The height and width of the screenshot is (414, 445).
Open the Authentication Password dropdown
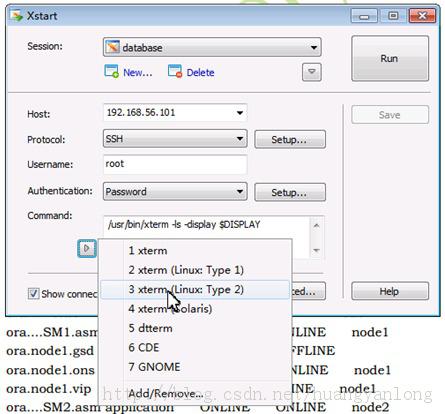pos(175,191)
